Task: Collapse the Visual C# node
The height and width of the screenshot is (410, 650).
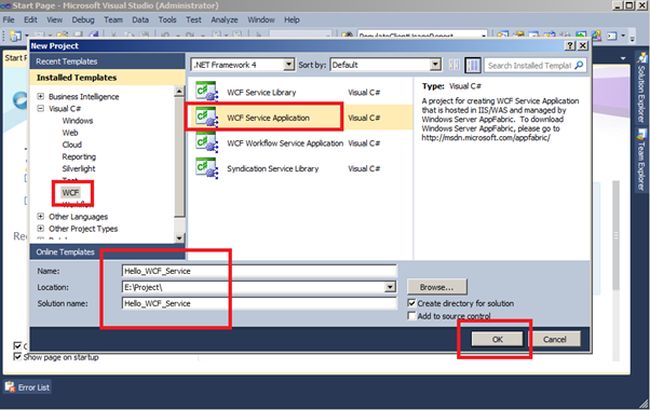Action: point(41,108)
